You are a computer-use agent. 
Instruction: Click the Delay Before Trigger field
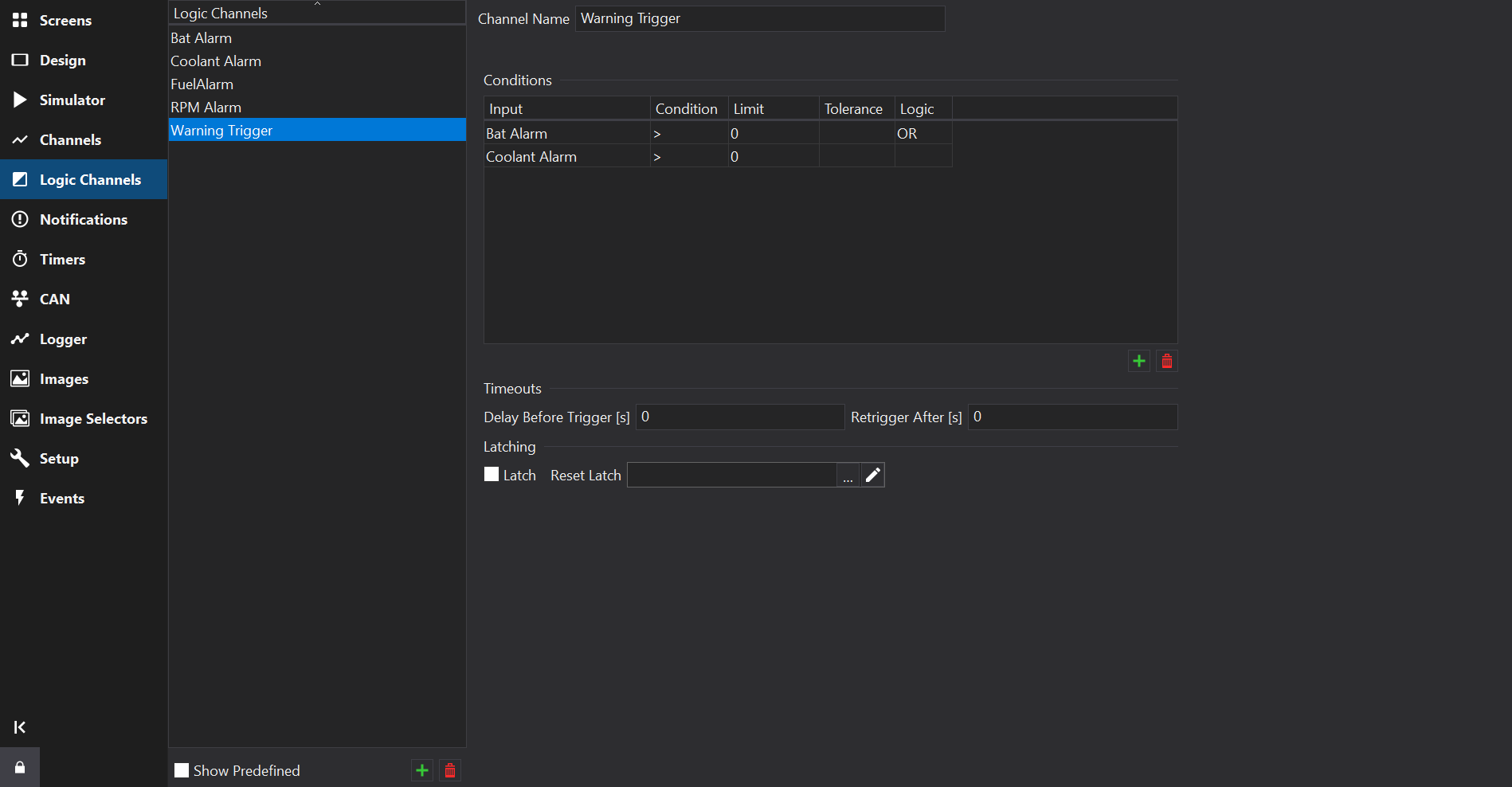coord(739,417)
